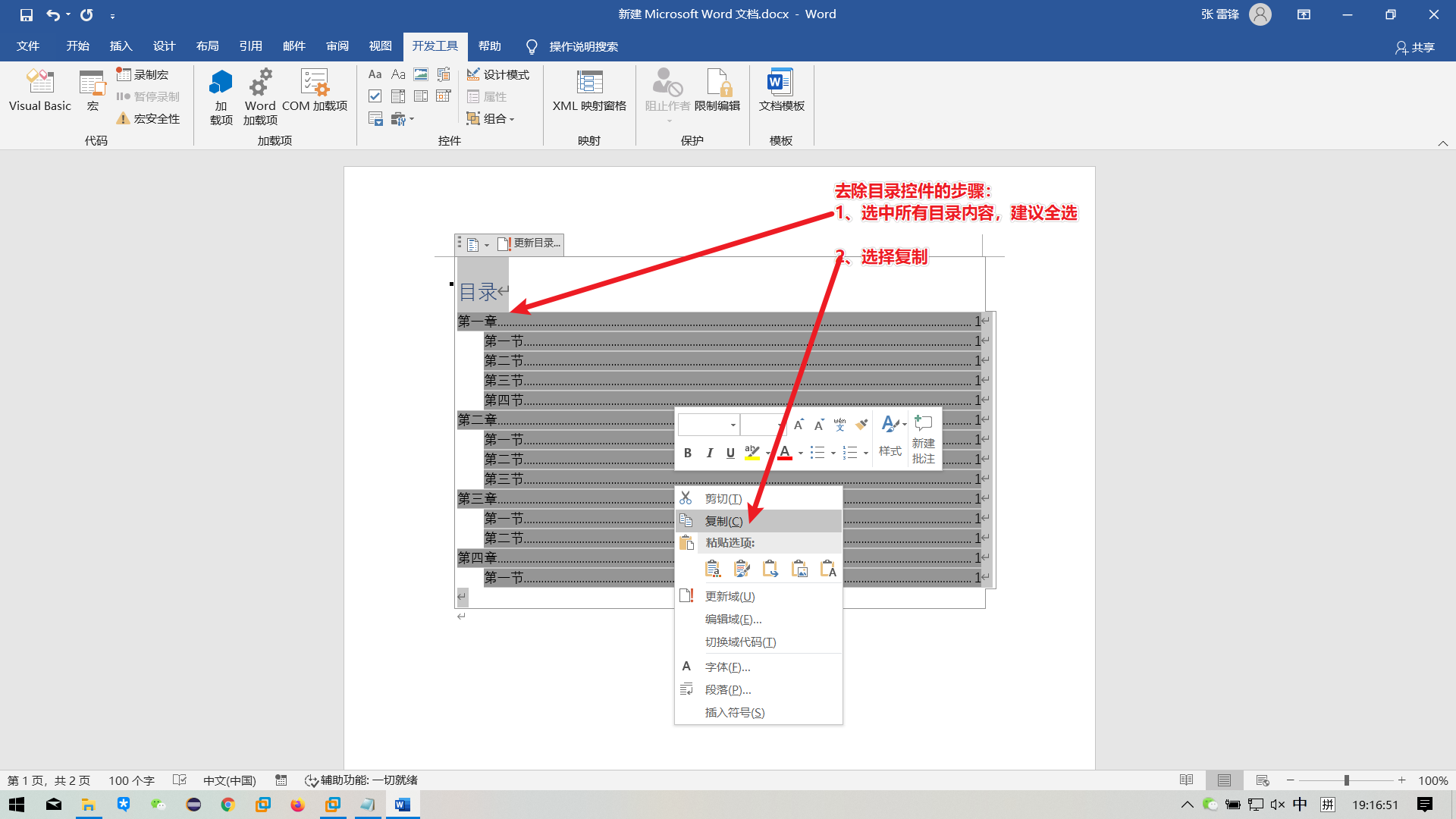Open the Macros (宏) dialog

coord(93,91)
